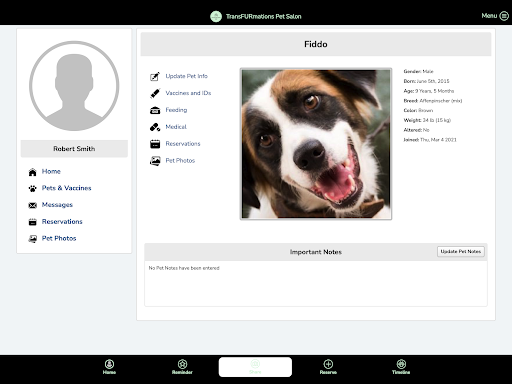The width and height of the screenshot is (512, 384).
Task: Open the Timeline bottom tab
Action: point(401,367)
